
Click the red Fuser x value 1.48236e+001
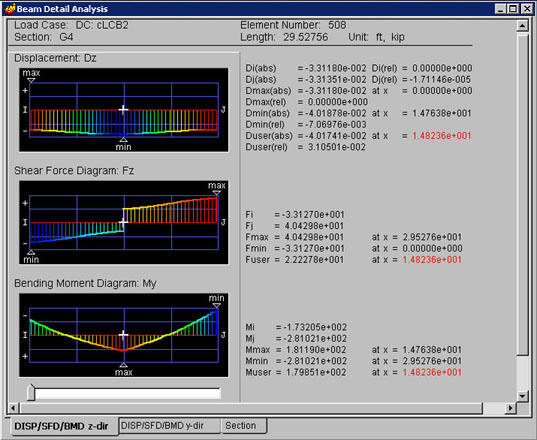point(432,260)
